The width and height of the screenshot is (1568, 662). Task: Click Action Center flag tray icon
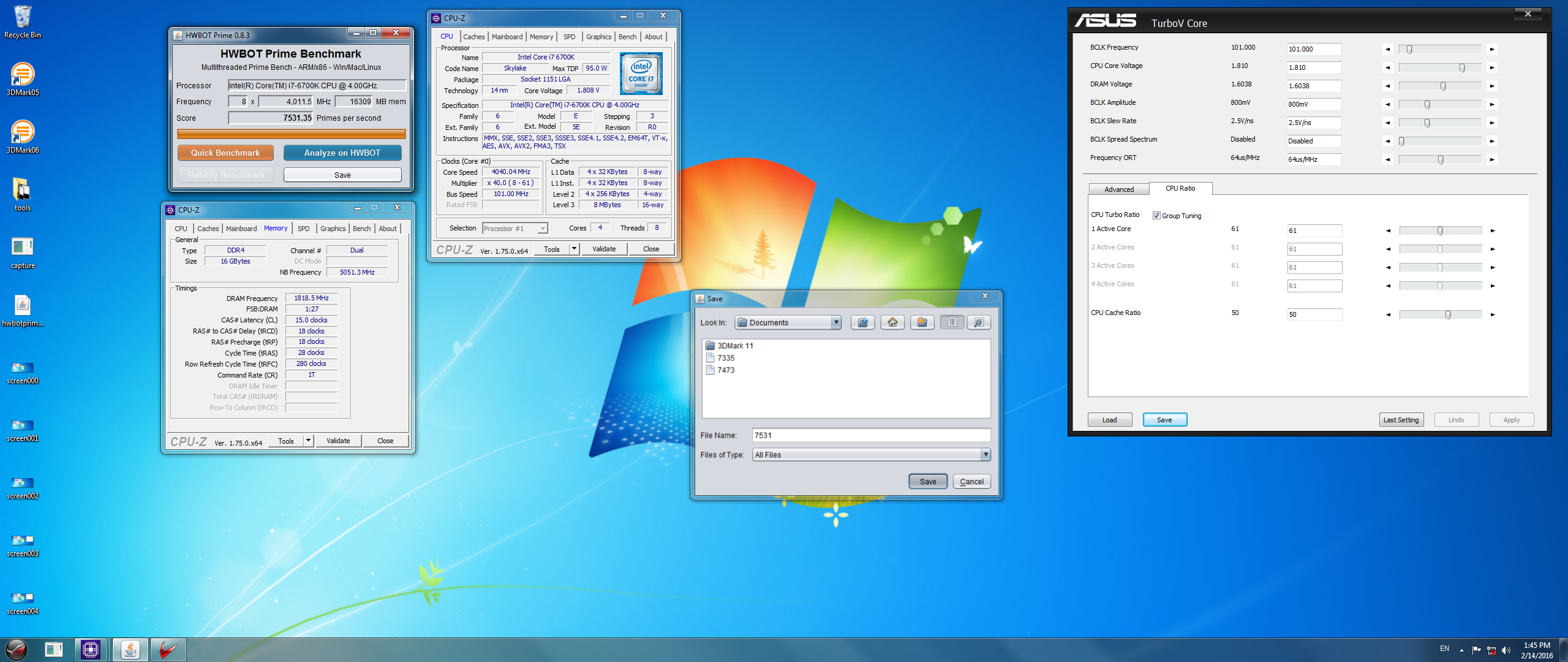[x=1476, y=650]
